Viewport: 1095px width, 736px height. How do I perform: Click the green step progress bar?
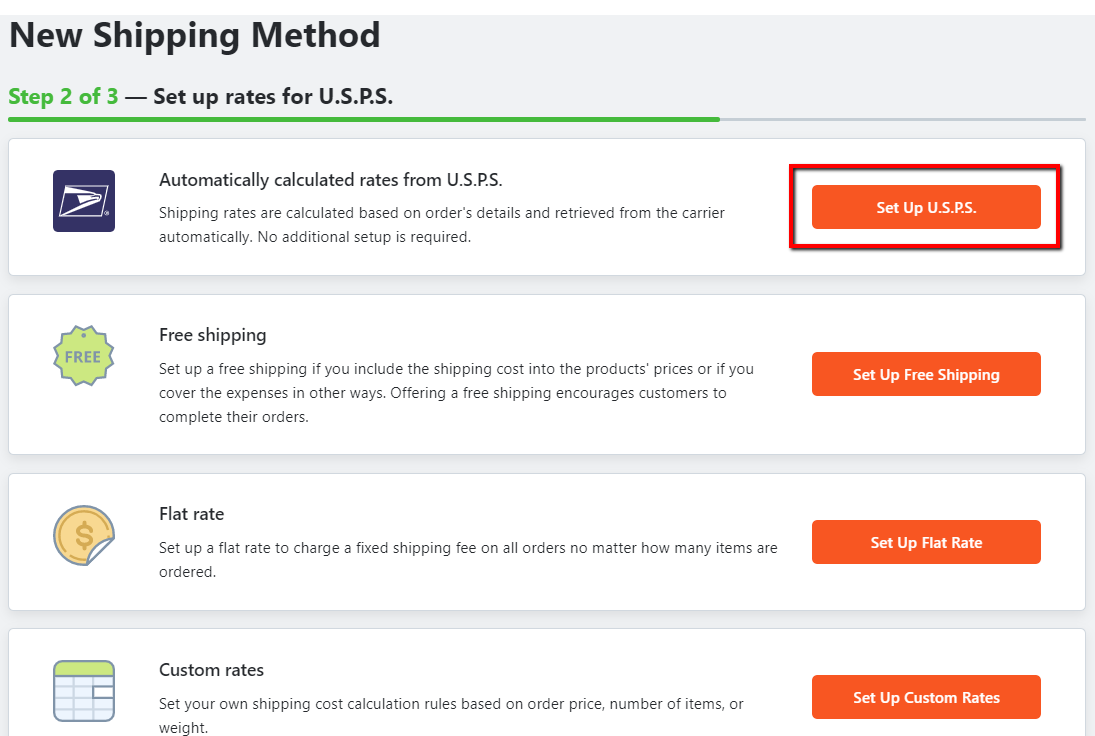pos(363,119)
